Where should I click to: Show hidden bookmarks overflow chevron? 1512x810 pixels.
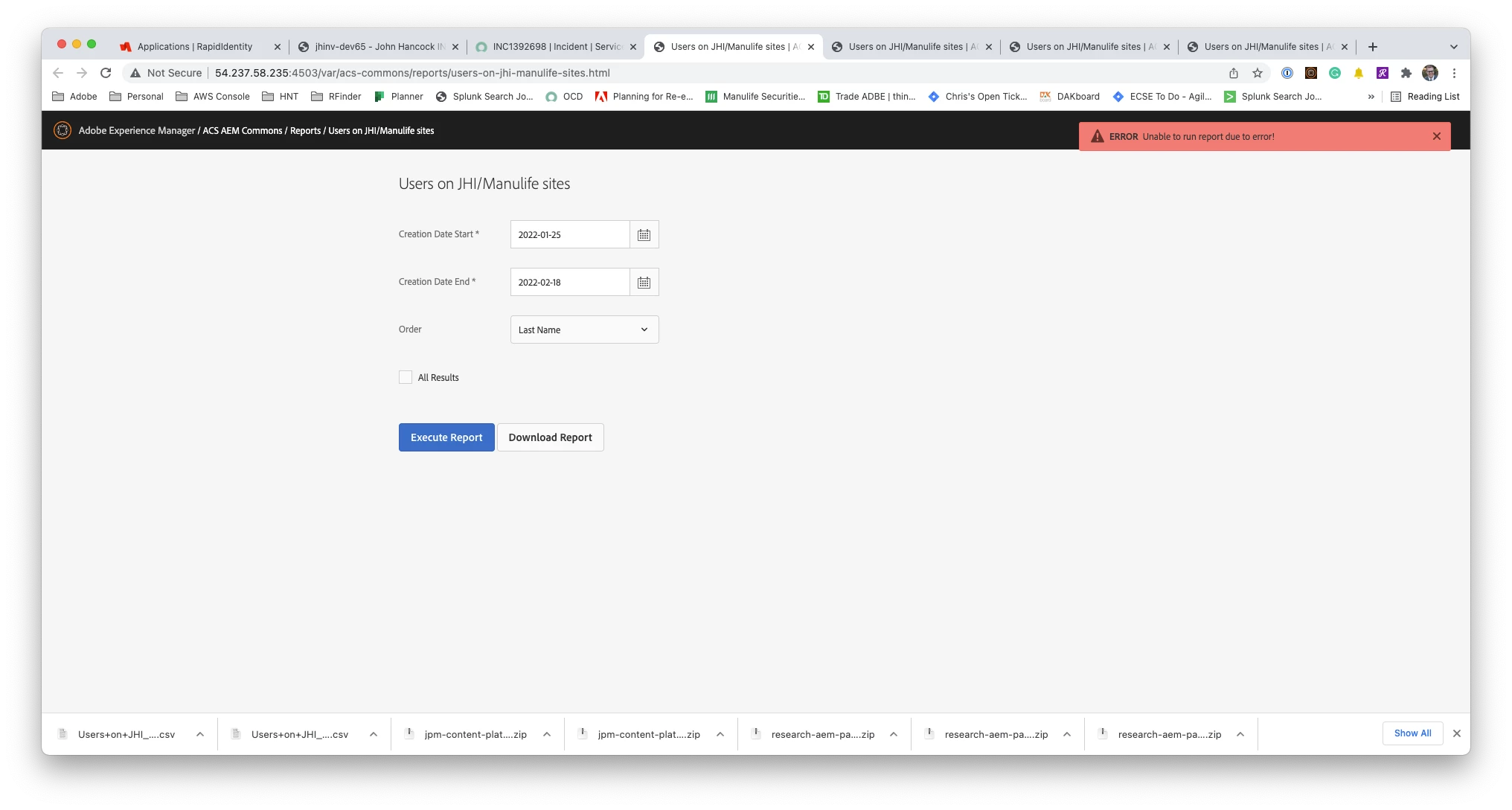(x=1371, y=97)
